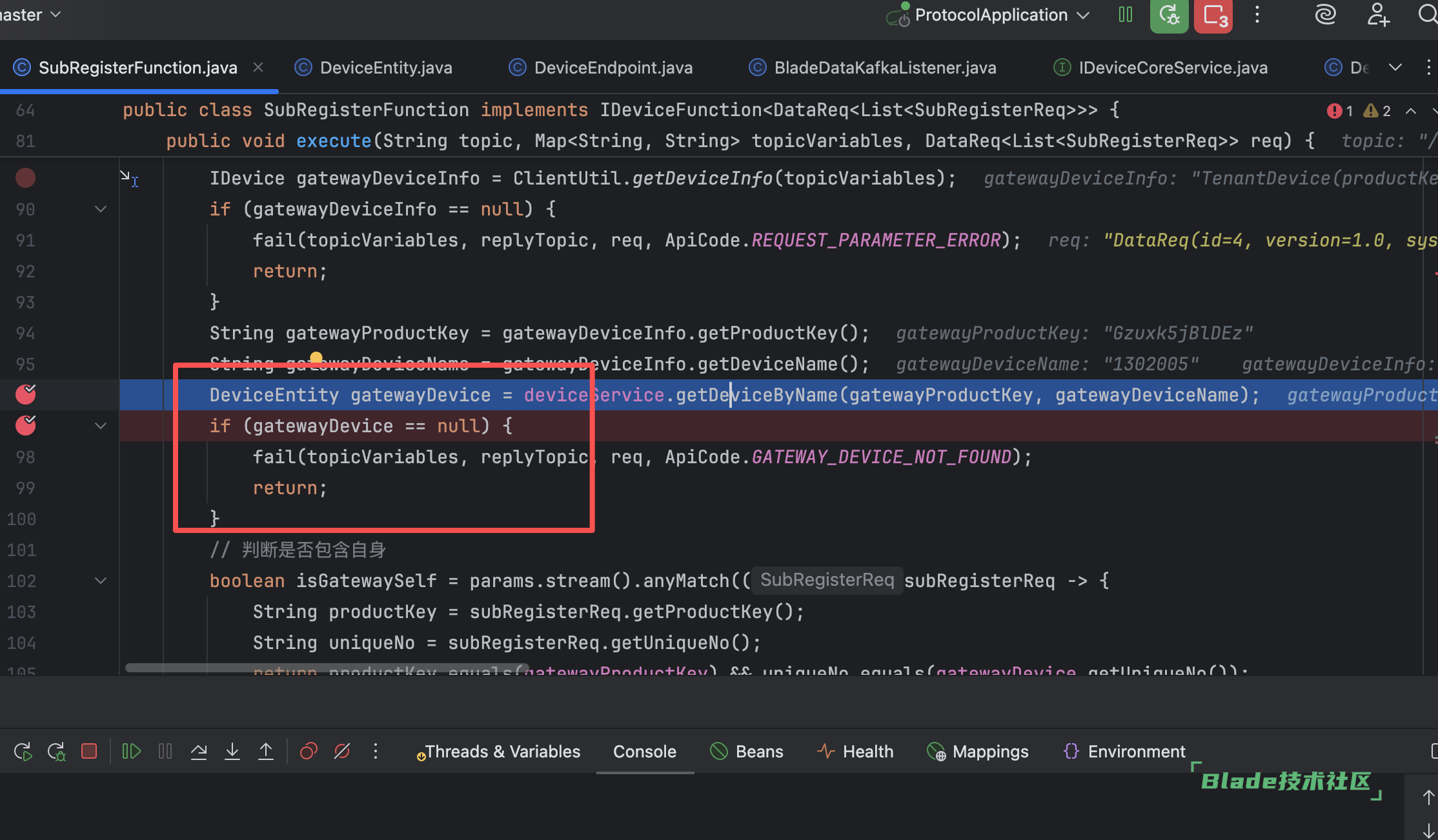Stop the debug session with red square
The image size is (1438, 840).
(x=89, y=752)
